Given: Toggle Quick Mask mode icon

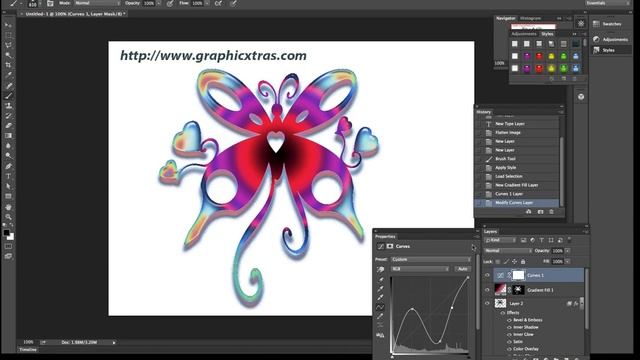Looking at the screenshot, I should point(8,247).
